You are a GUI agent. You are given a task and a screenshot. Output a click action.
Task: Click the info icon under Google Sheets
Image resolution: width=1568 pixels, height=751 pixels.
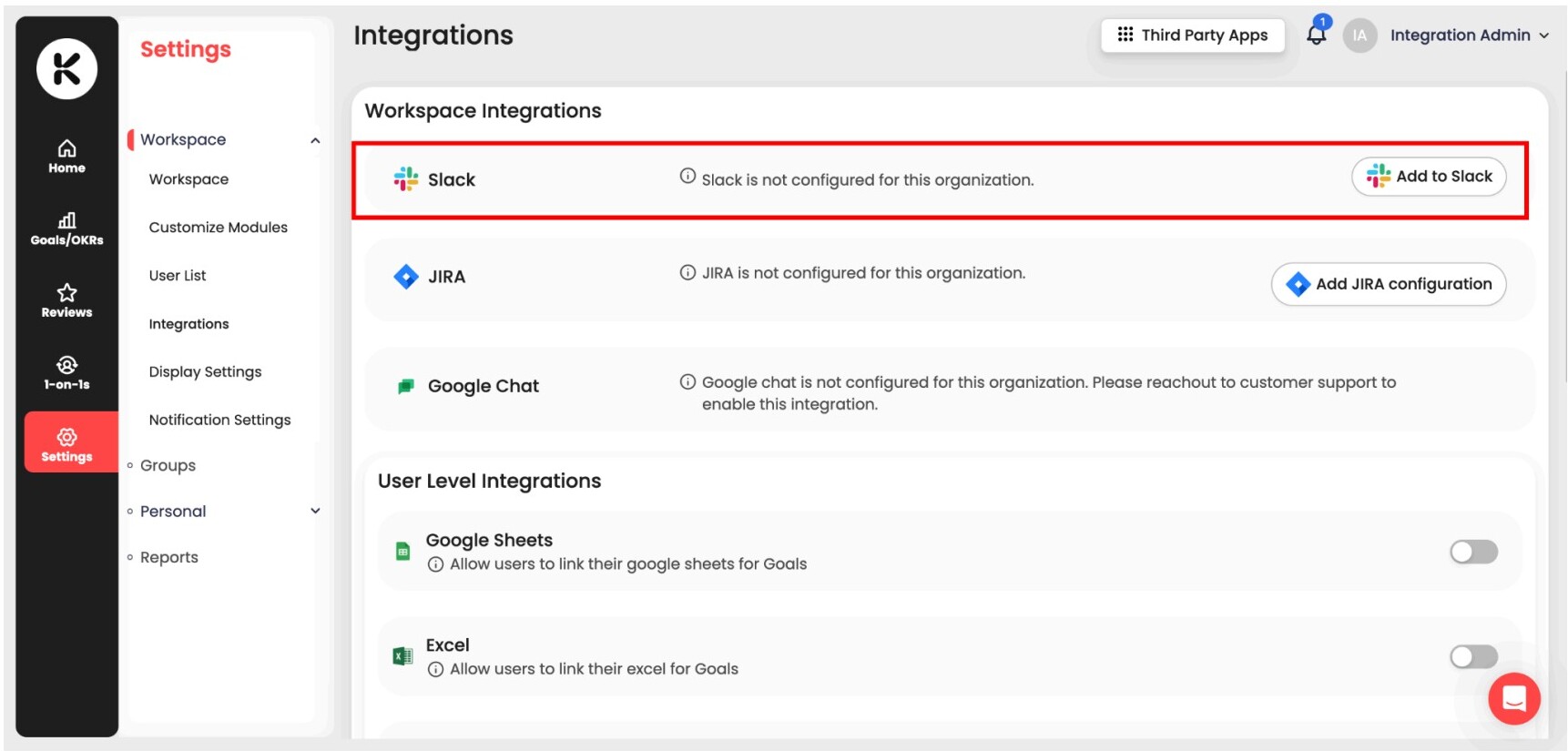coord(436,564)
